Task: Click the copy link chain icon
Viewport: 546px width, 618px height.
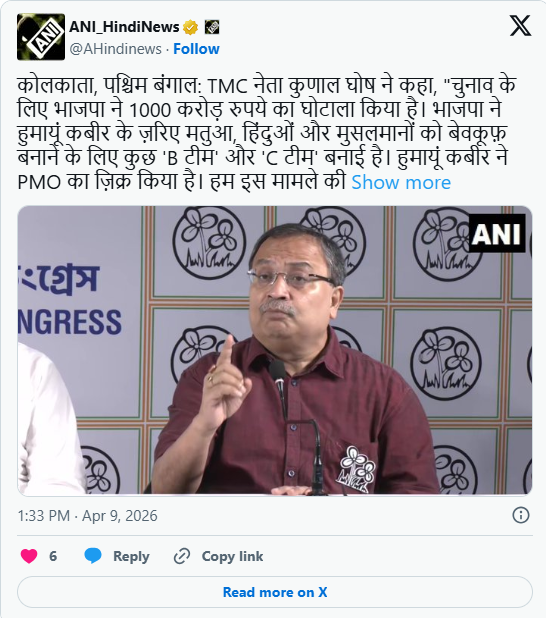Action: (x=182, y=556)
